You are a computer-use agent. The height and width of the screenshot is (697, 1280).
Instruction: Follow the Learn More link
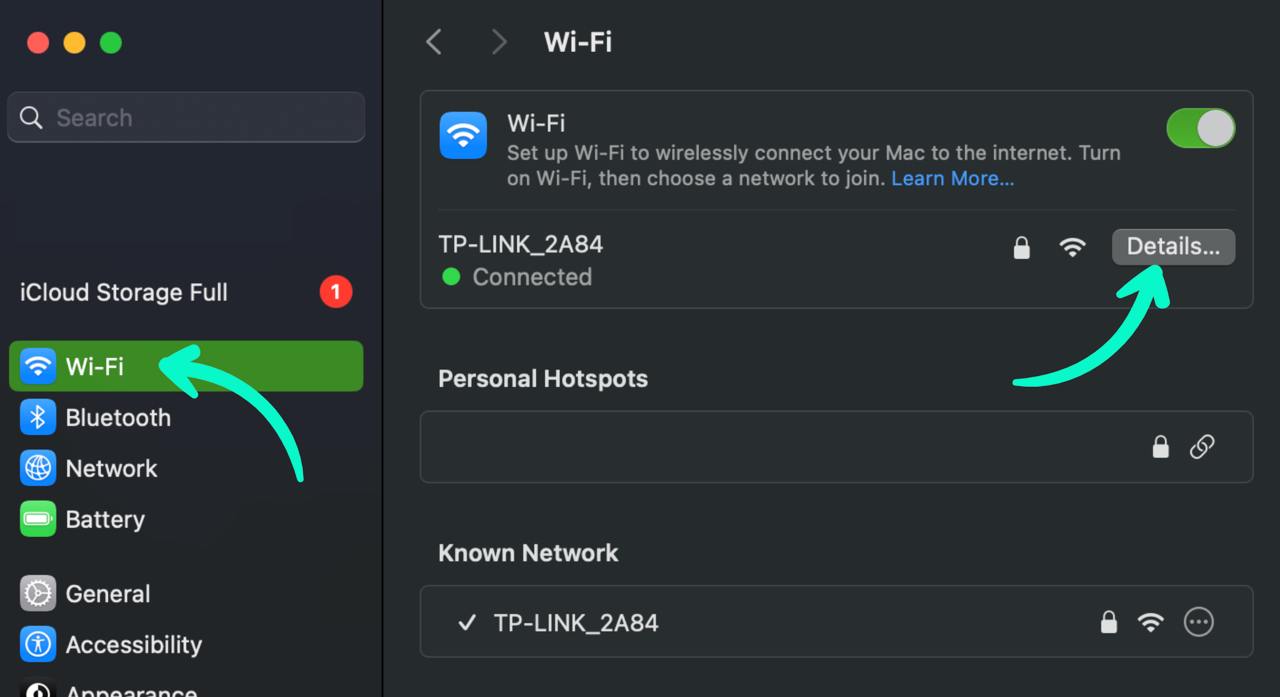952,179
